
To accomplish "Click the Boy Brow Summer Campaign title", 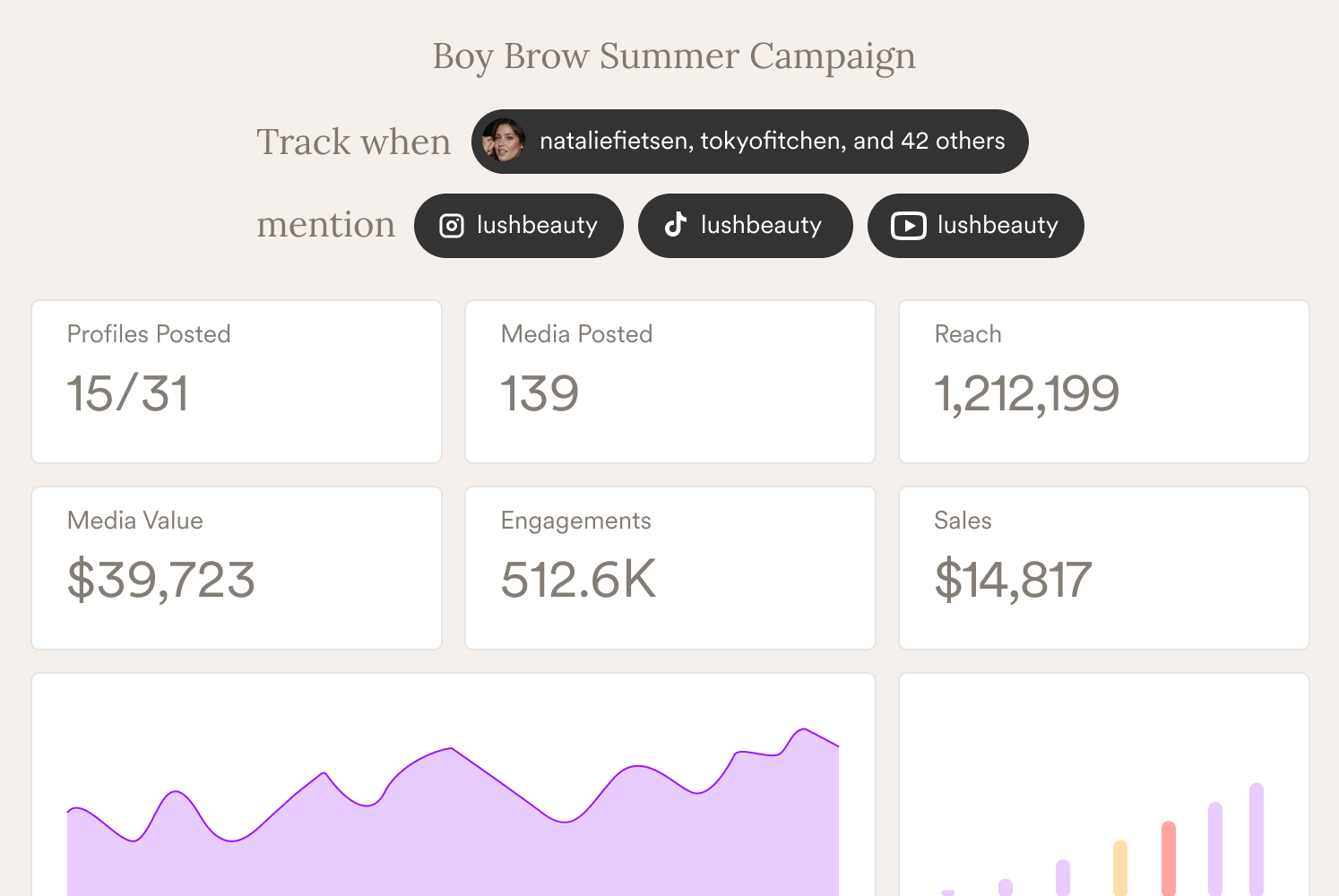I will point(674,56).
